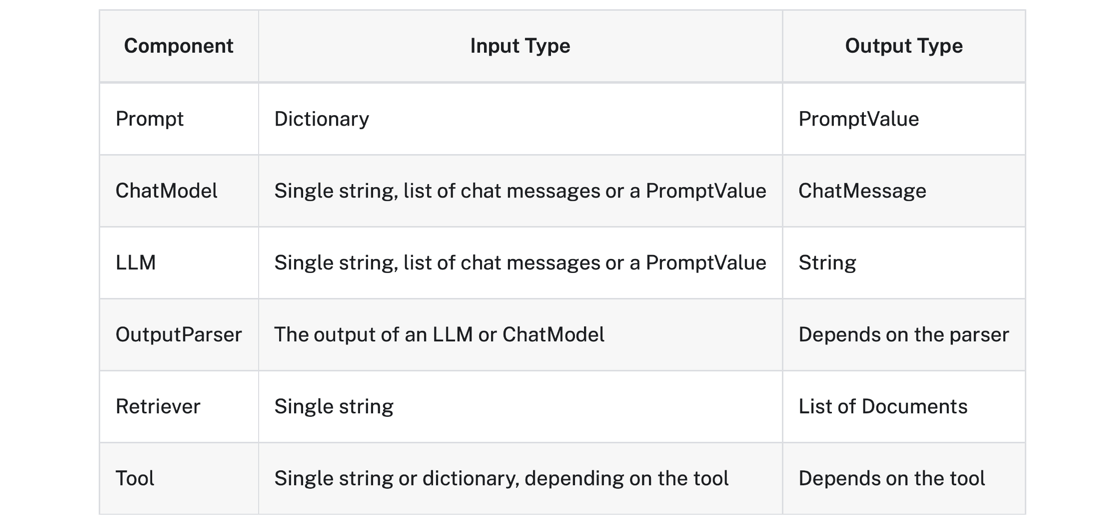Click the LLM component cell
1113x522 pixels.
tap(179, 263)
